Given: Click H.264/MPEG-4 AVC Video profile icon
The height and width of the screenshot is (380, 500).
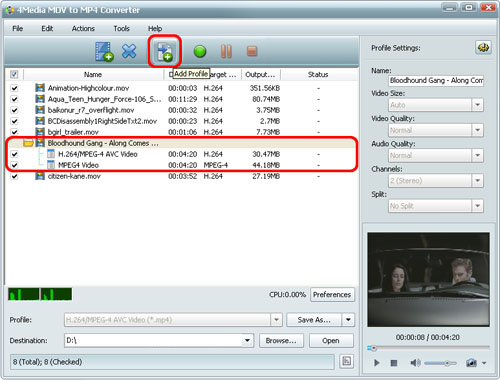Looking at the screenshot, I should click(x=51, y=154).
